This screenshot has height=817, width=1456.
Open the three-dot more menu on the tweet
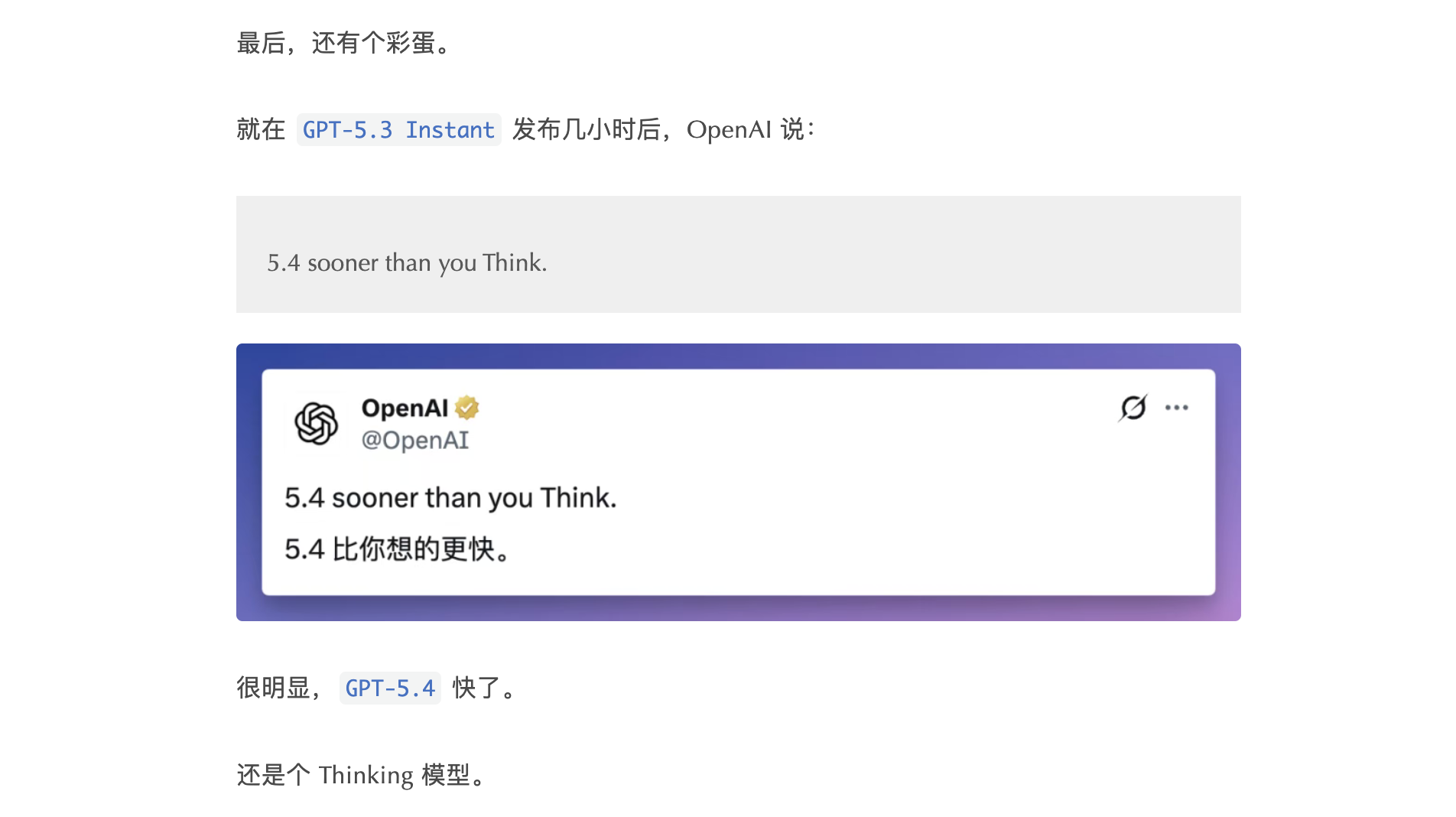click(1176, 408)
